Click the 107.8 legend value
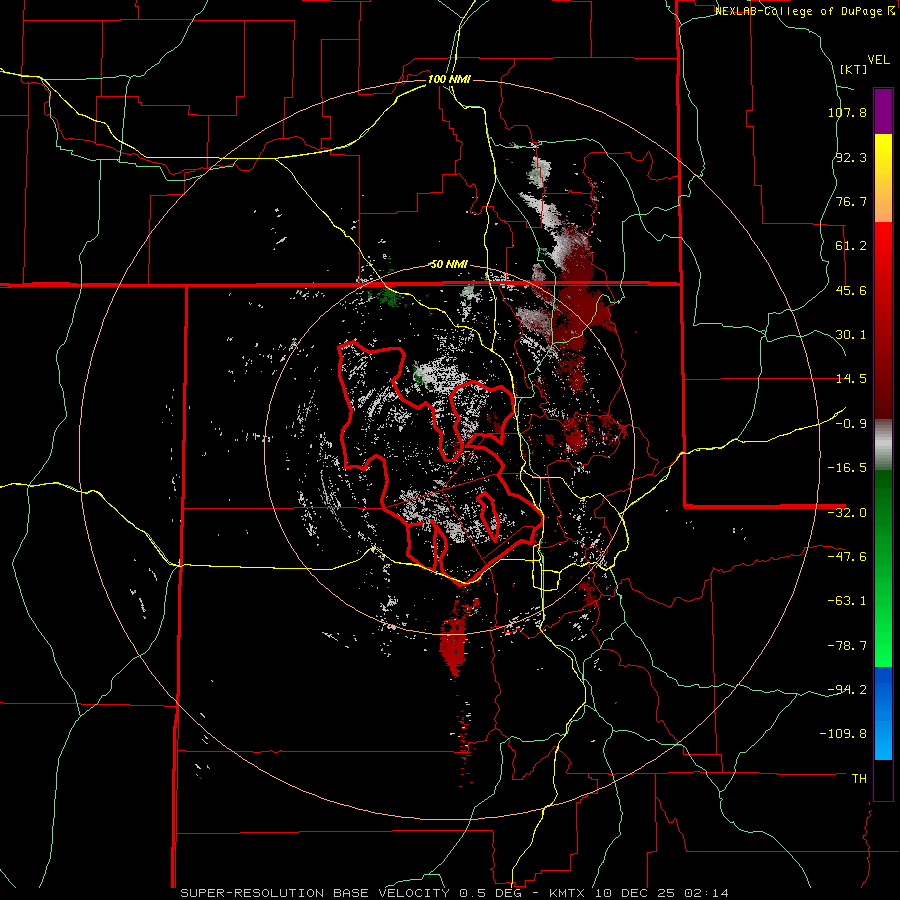Image resolution: width=900 pixels, height=900 pixels. [x=847, y=112]
